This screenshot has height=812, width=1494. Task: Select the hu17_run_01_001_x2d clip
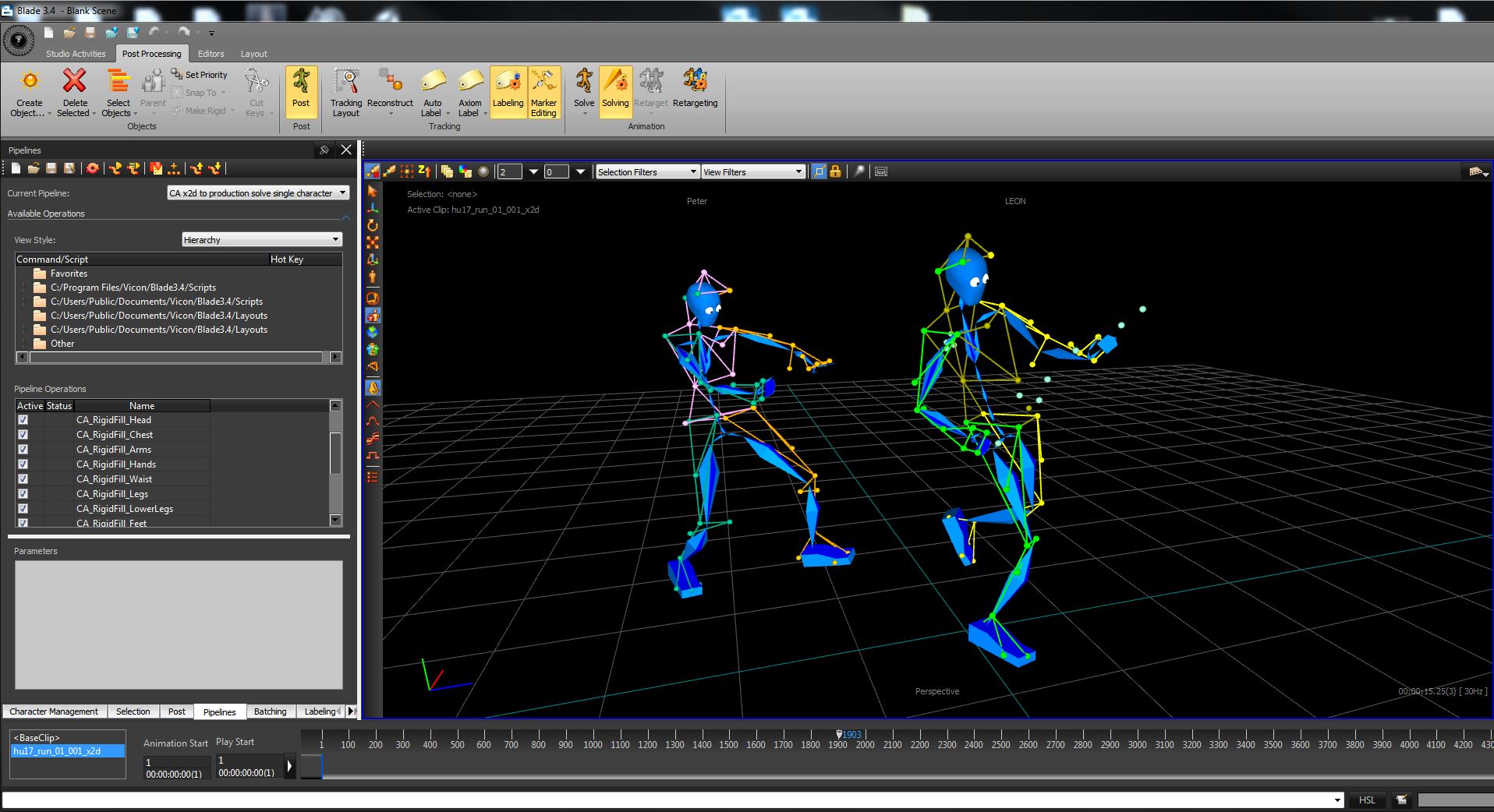pyautogui.click(x=68, y=751)
